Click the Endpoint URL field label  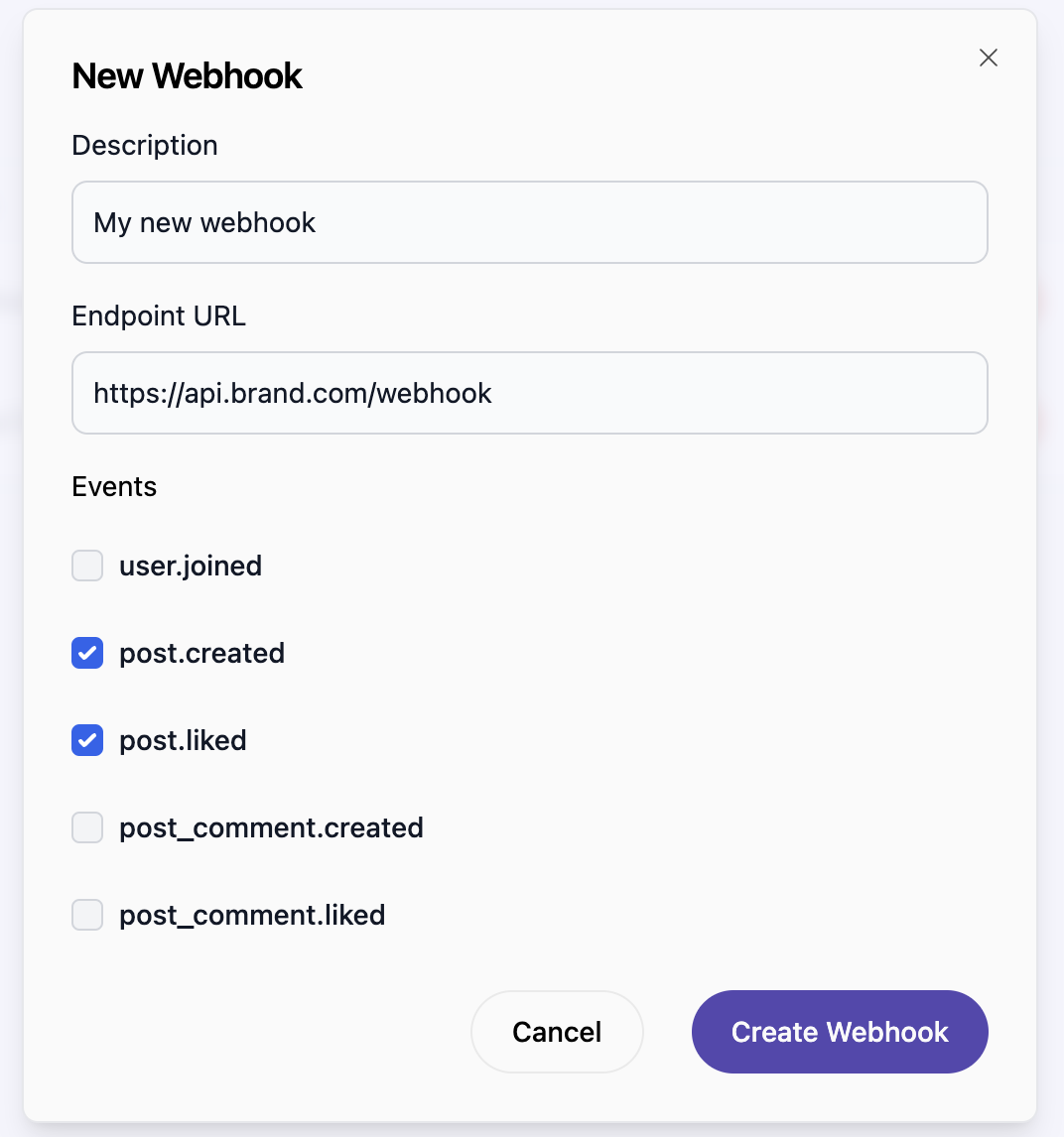159,316
